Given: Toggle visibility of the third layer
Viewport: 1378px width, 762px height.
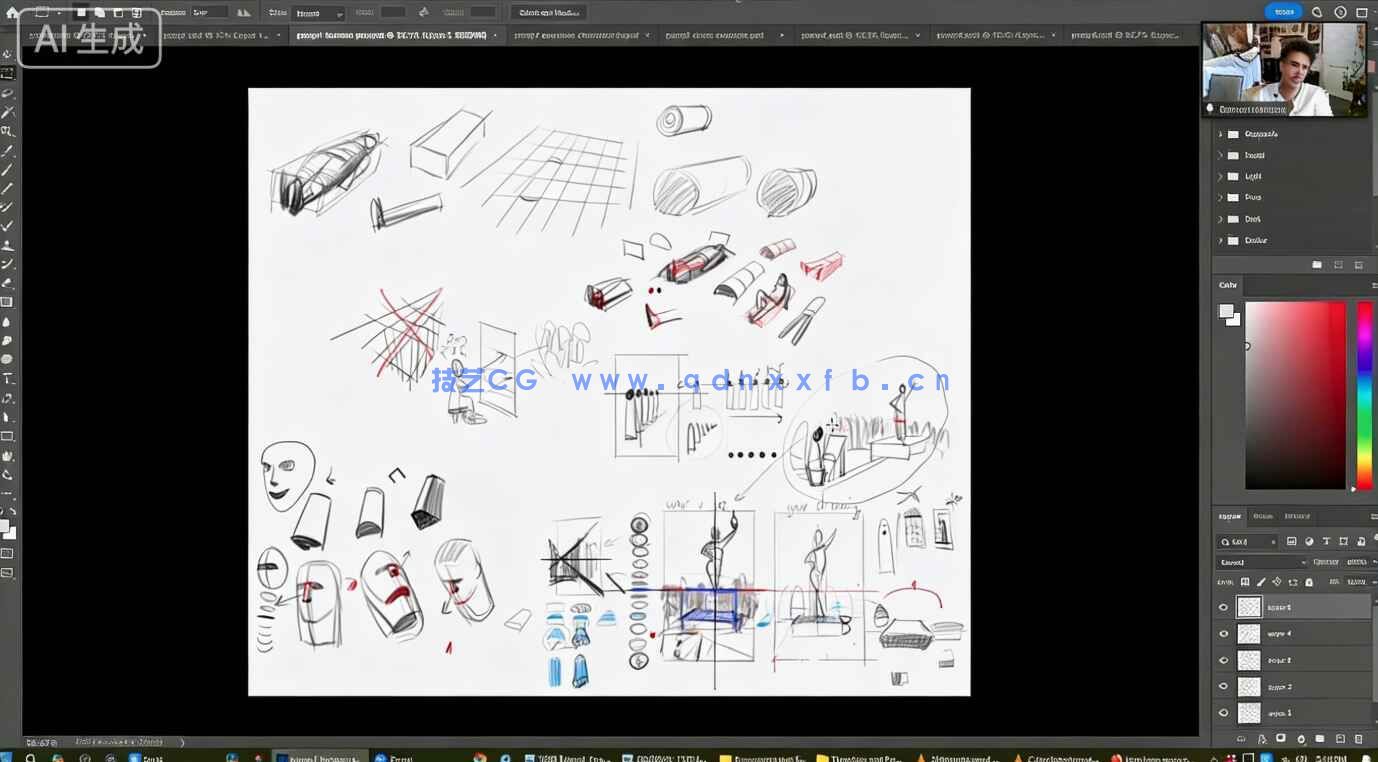Looking at the screenshot, I should click(x=1223, y=660).
